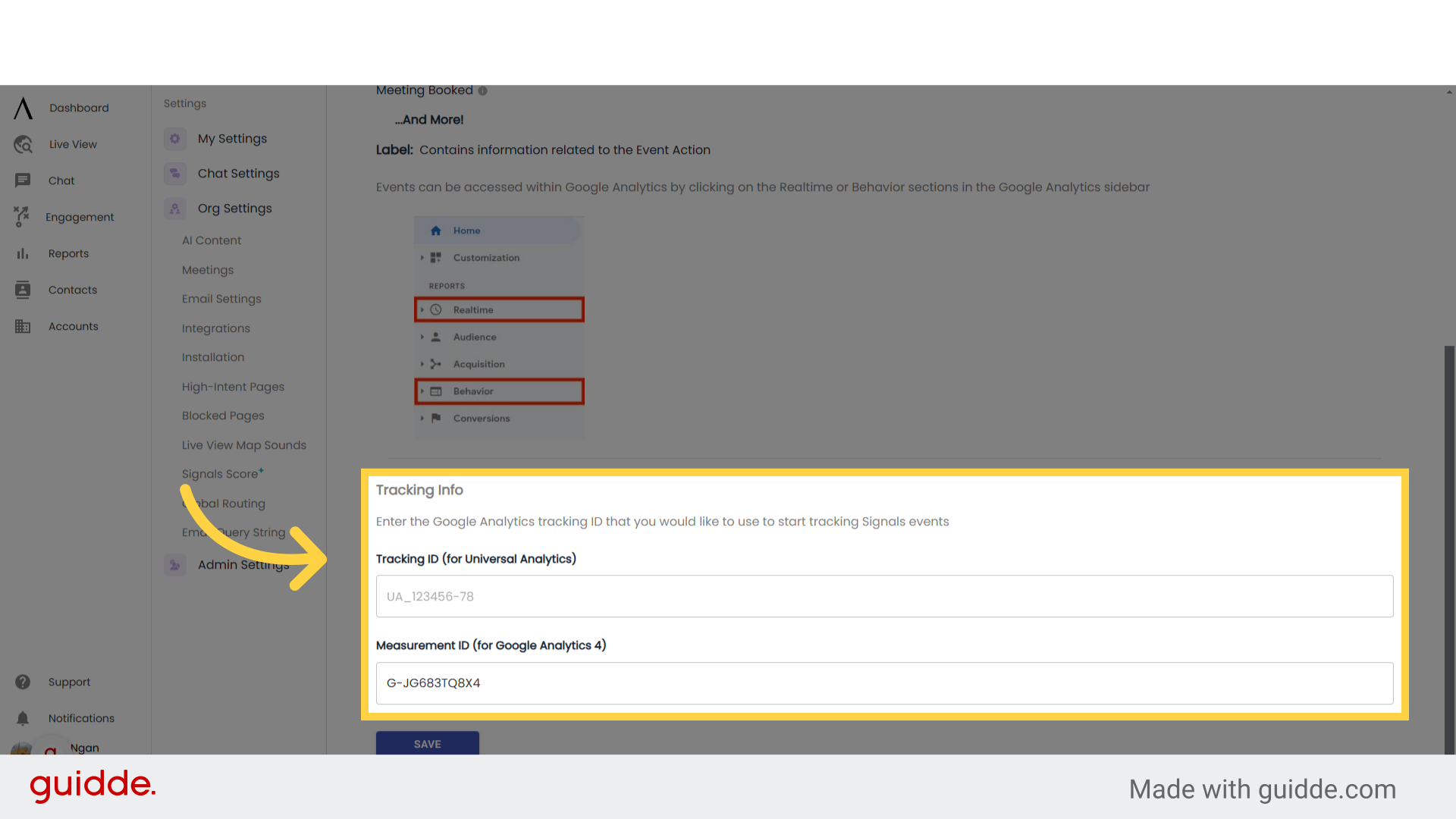Click the Tracking ID Universal Analytics field
The width and height of the screenshot is (1456, 819).
click(884, 596)
